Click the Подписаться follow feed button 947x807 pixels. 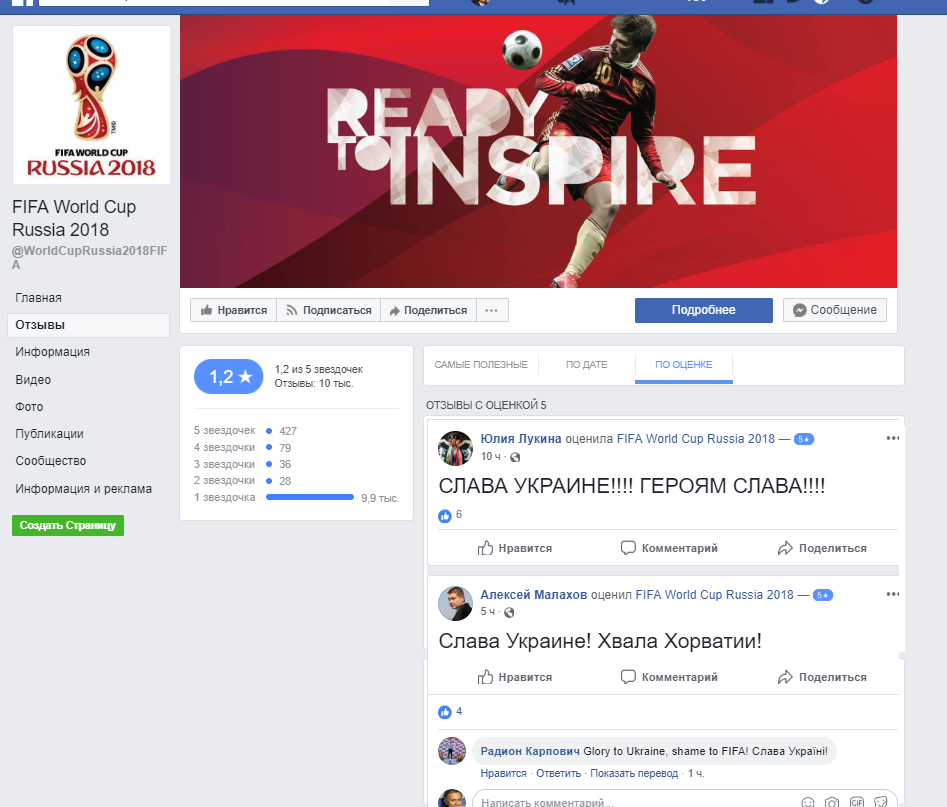point(329,310)
